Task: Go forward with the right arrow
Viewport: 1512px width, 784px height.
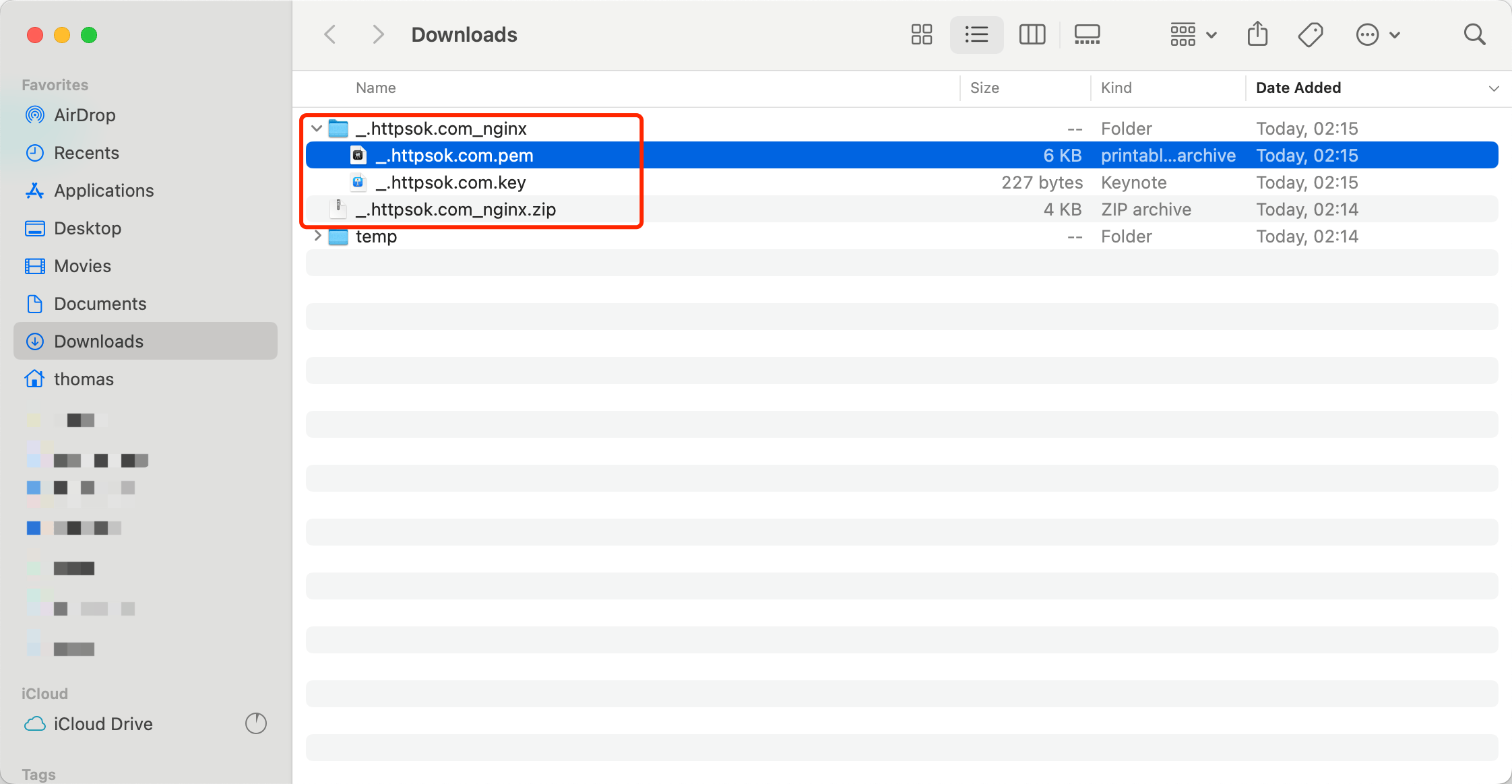Action: pos(378,34)
